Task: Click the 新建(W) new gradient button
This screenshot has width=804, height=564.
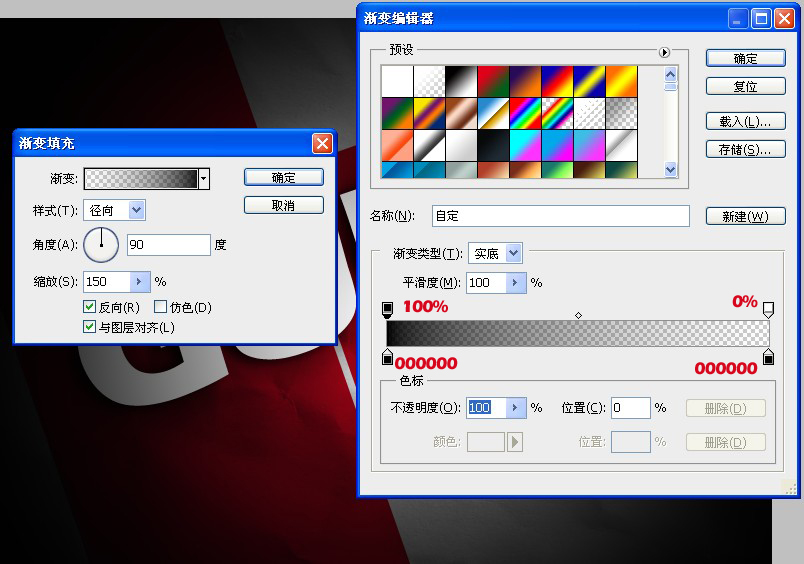Action: point(746,216)
